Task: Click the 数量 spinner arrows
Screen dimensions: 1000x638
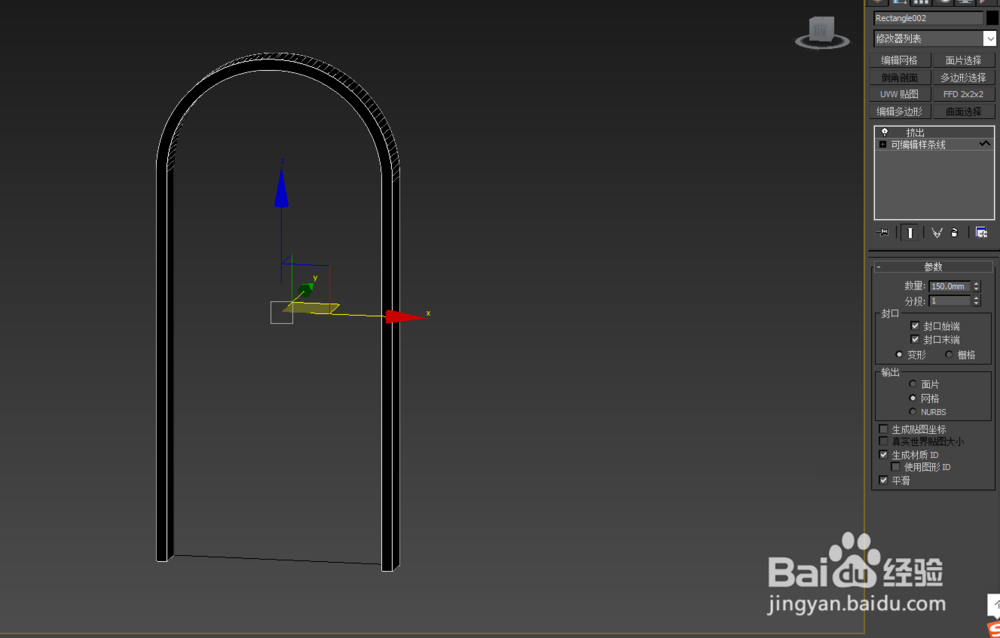Action: [x=976, y=286]
